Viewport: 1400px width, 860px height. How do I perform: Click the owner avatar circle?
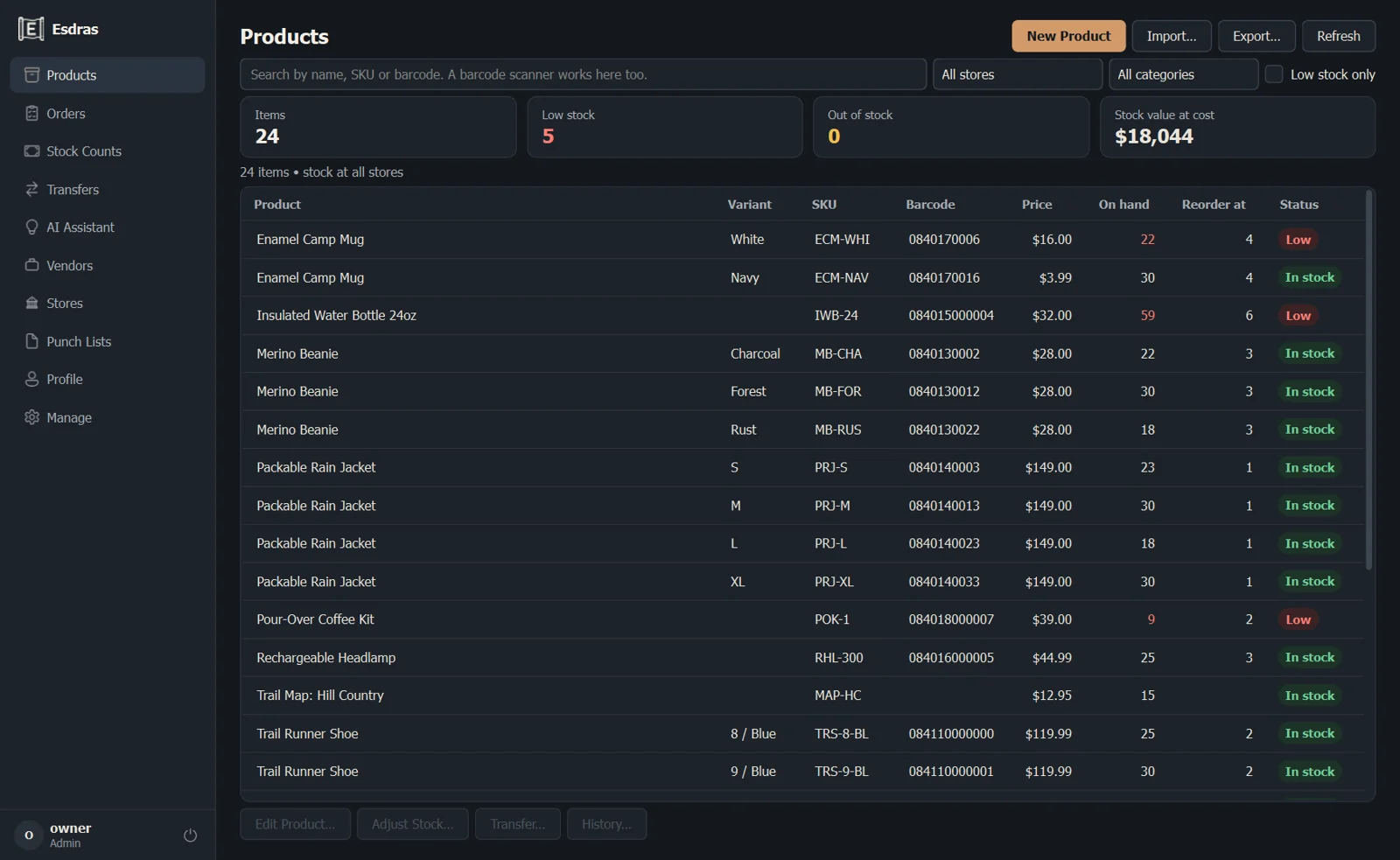pos(29,836)
